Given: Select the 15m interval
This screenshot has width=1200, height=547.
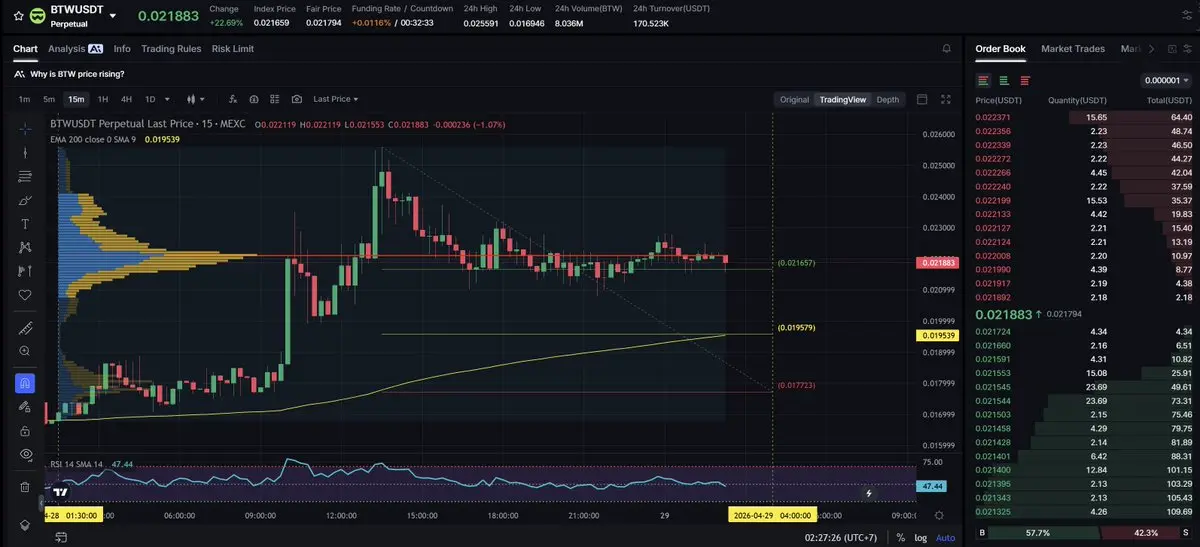Looking at the screenshot, I should pyautogui.click(x=76, y=99).
